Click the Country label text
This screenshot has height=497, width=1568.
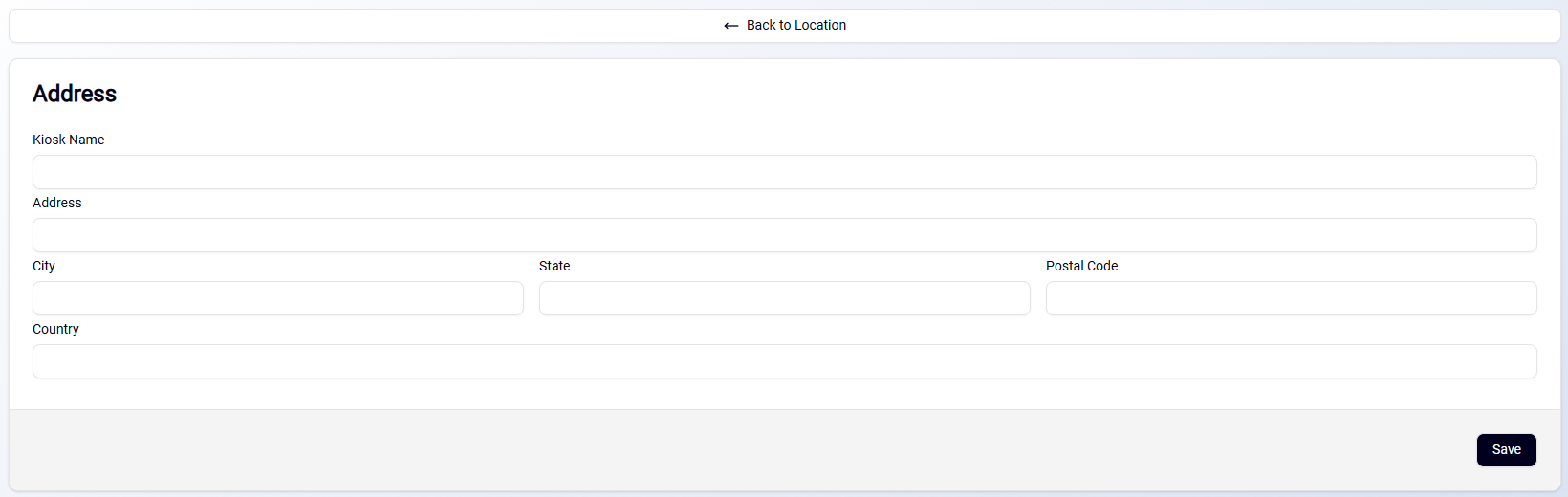[55, 329]
